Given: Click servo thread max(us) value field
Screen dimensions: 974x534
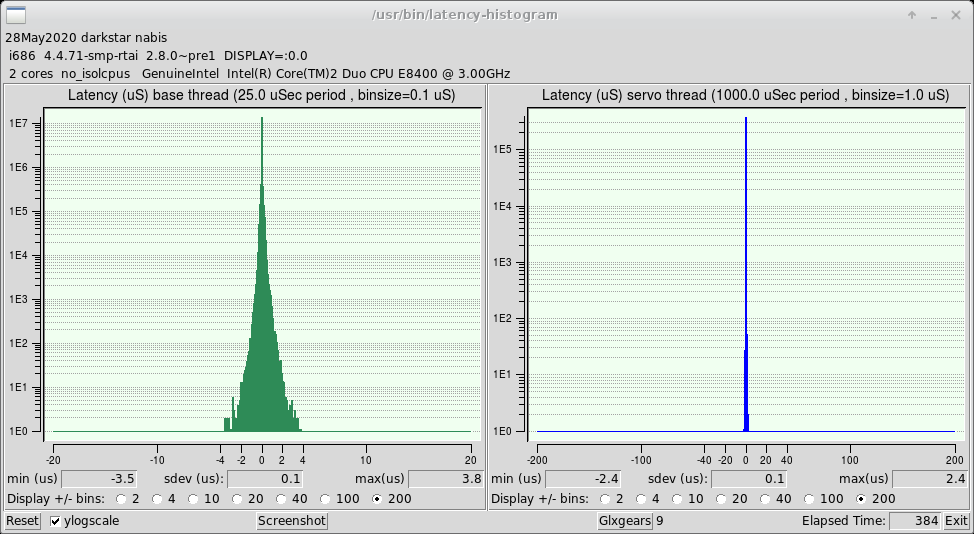Looking at the screenshot, I should (x=929, y=479).
